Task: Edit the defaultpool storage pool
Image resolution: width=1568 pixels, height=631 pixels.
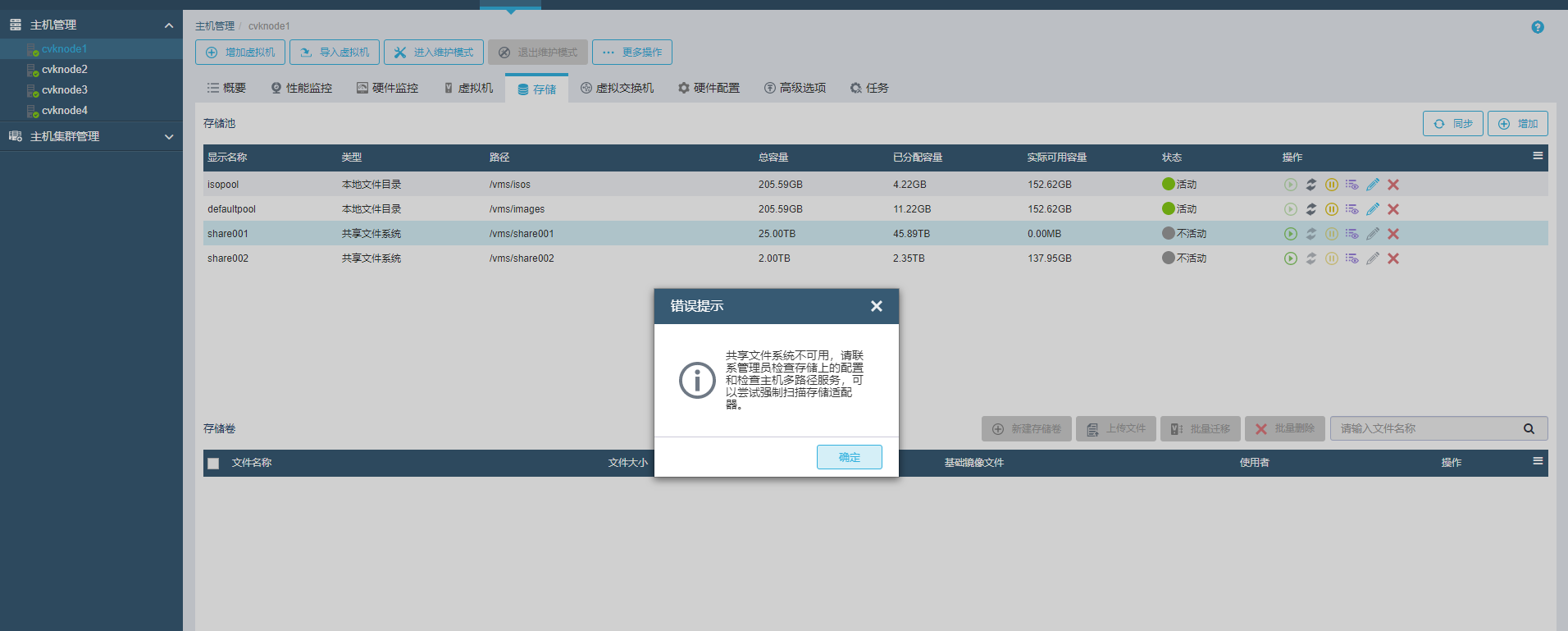Action: click(x=1373, y=209)
